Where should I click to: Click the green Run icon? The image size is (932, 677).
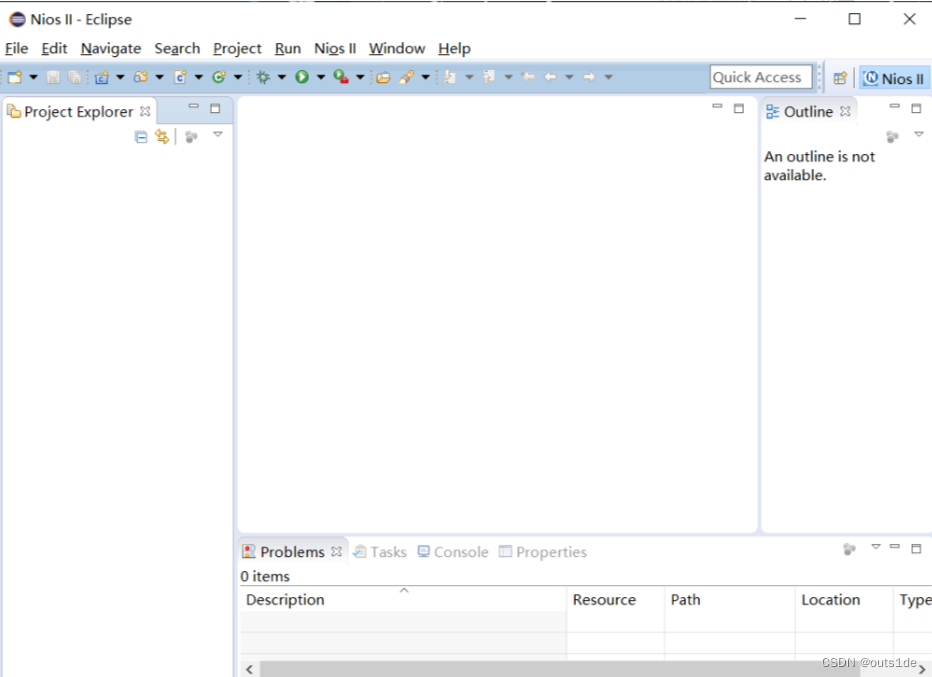(302, 77)
